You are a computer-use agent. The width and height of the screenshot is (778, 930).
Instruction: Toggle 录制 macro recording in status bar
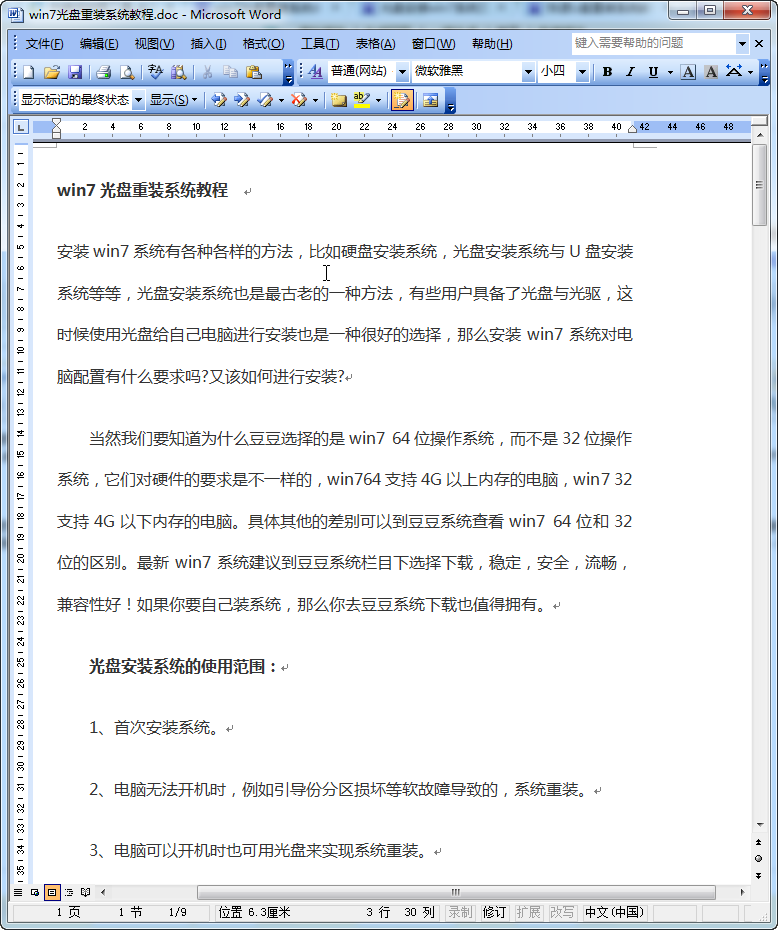point(460,912)
